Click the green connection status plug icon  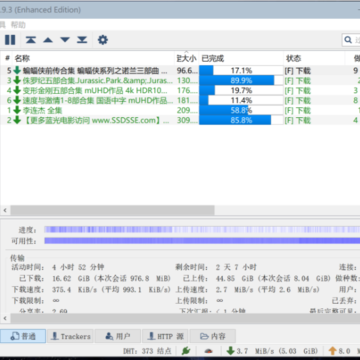(186, 351)
